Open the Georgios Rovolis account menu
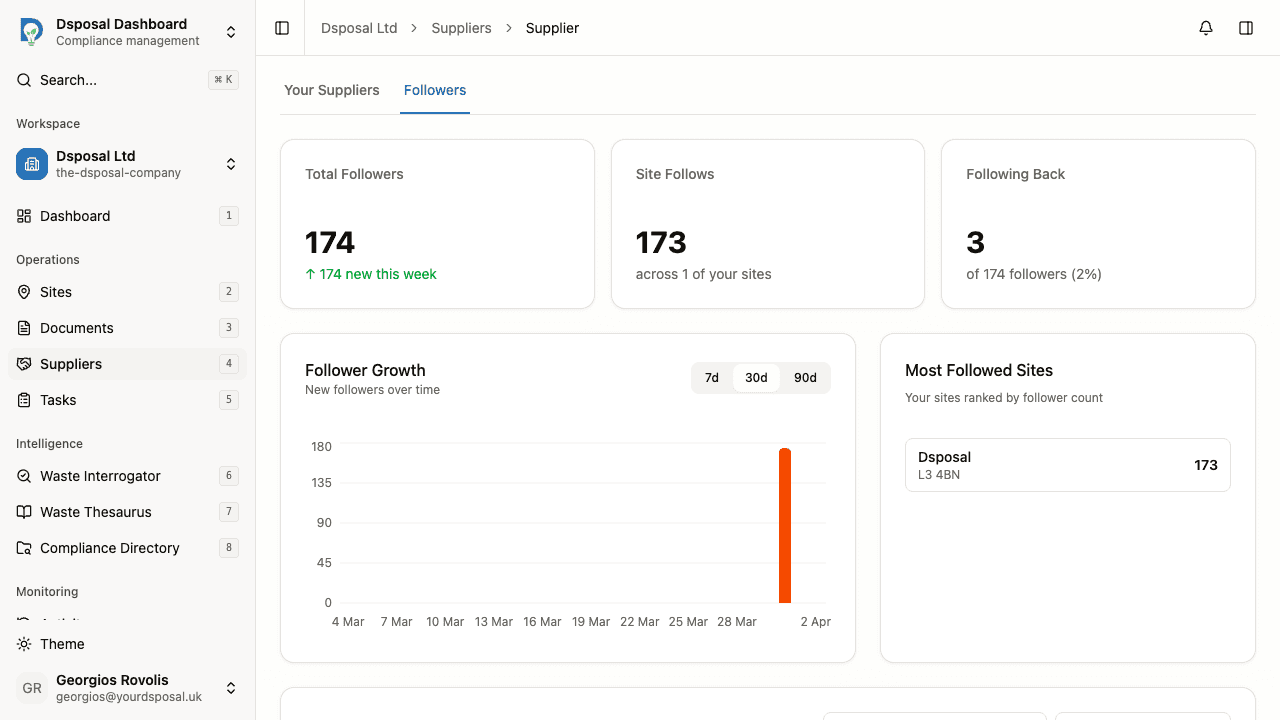The height and width of the screenshot is (720, 1280). tap(230, 688)
